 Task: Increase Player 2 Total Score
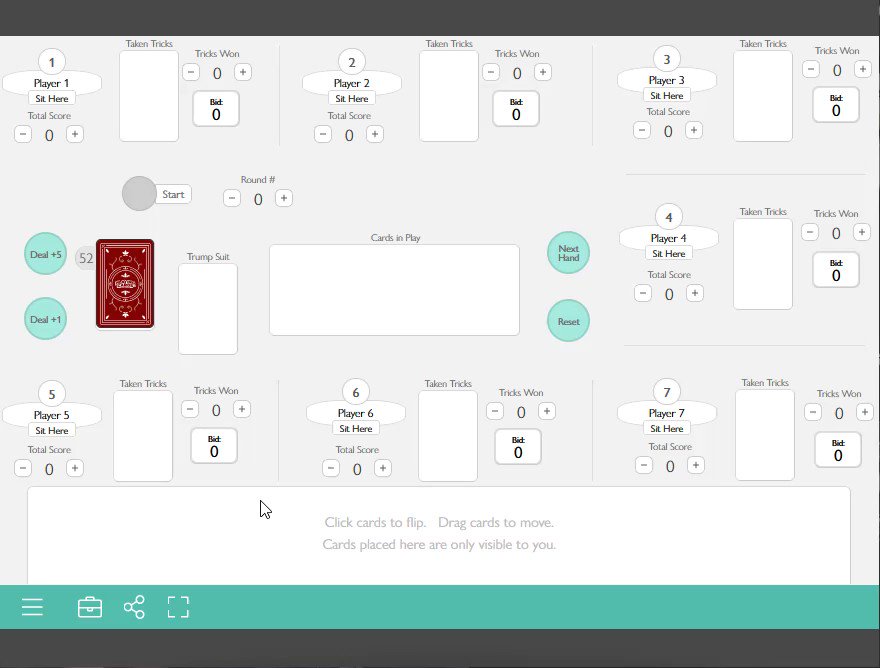click(375, 135)
